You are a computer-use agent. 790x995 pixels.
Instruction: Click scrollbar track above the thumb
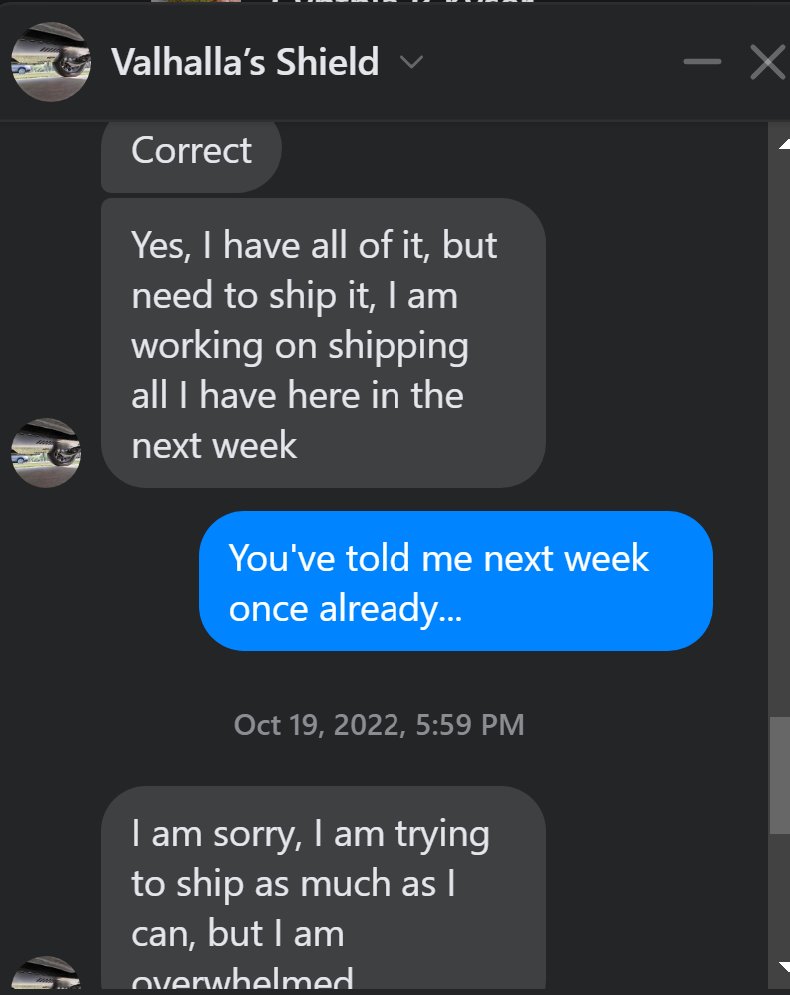[779, 432]
